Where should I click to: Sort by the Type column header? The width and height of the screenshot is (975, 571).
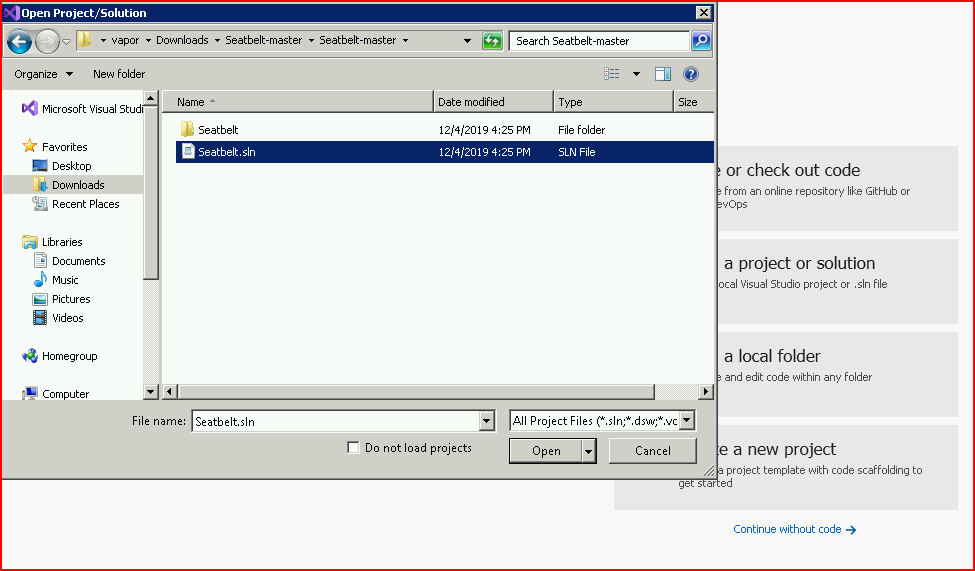(x=613, y=102)
